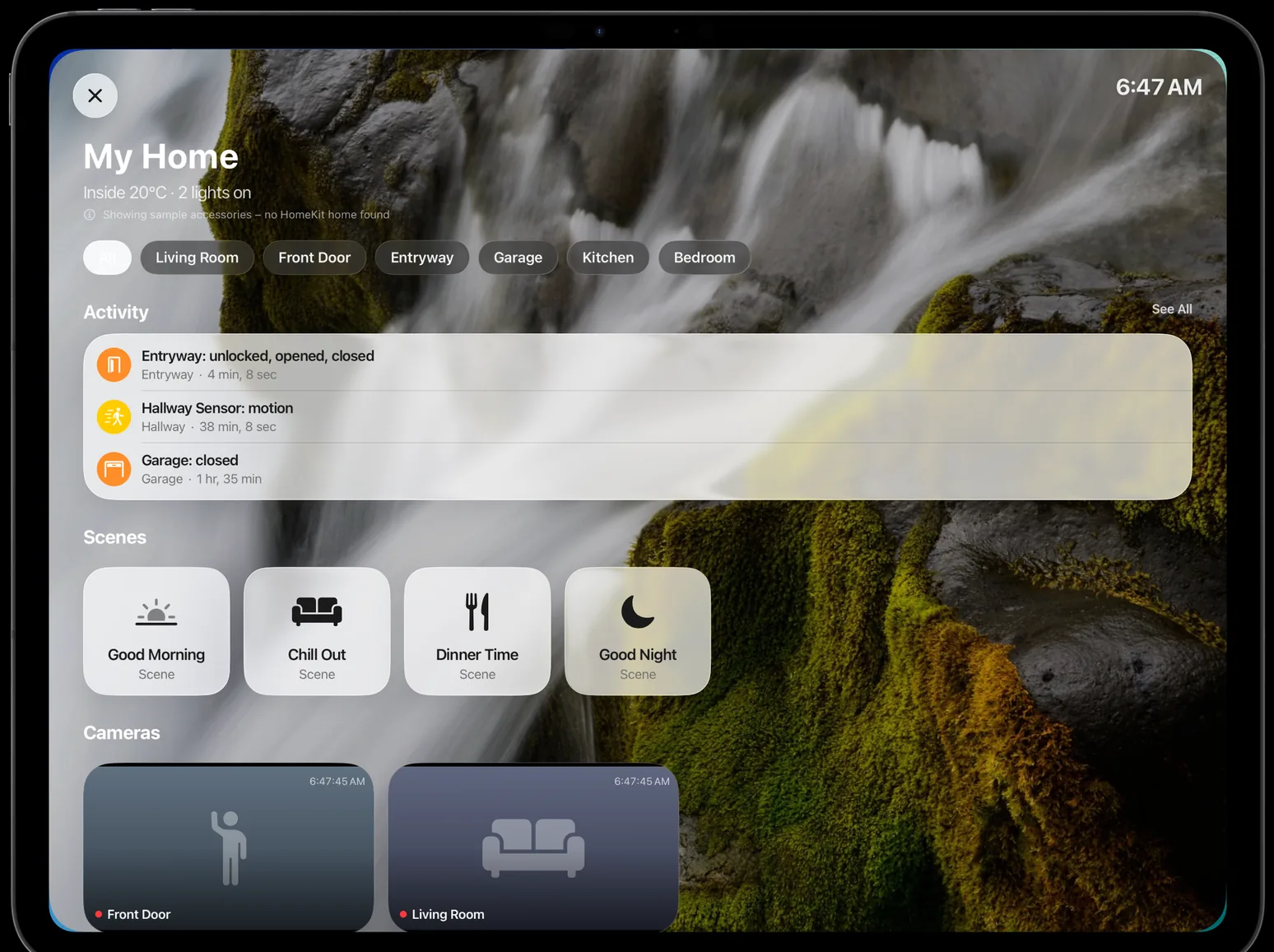
Task: Tap the crescent moon icon
Action: tap(638, 611)
